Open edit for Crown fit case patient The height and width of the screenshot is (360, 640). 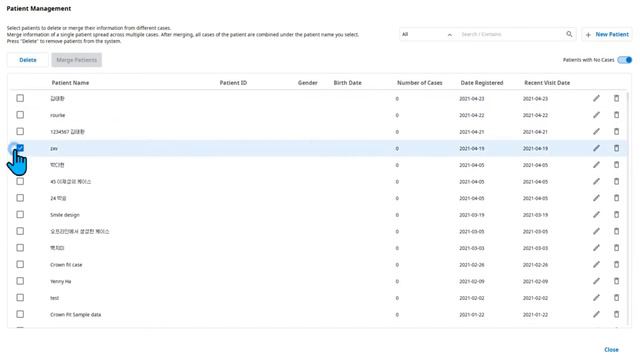pyautogui.click(x=596, y=264)
